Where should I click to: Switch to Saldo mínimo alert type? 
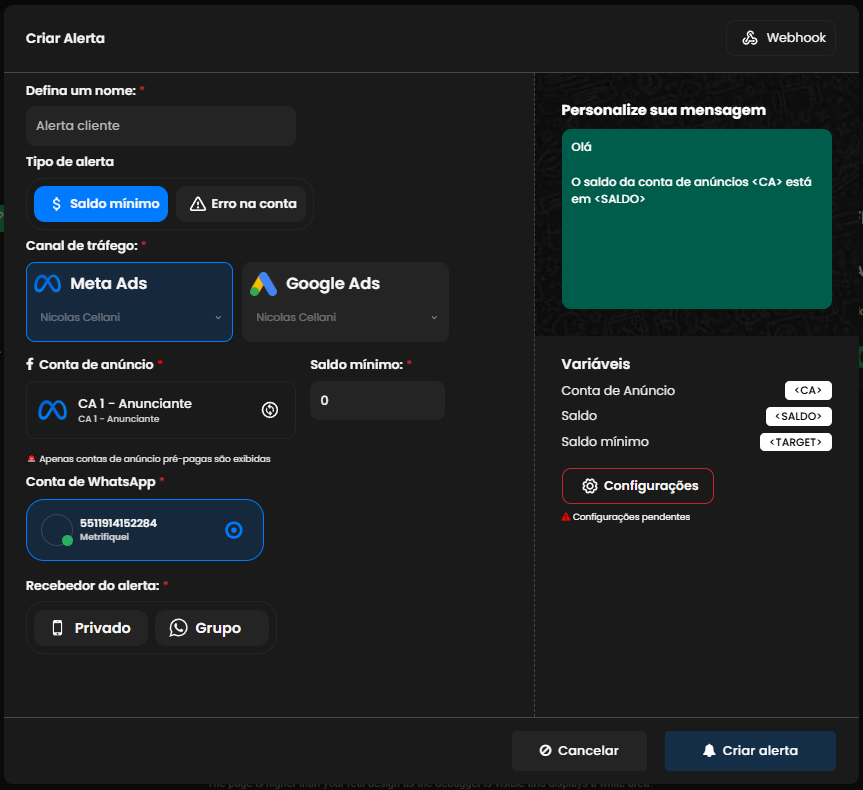coord(100,204)
